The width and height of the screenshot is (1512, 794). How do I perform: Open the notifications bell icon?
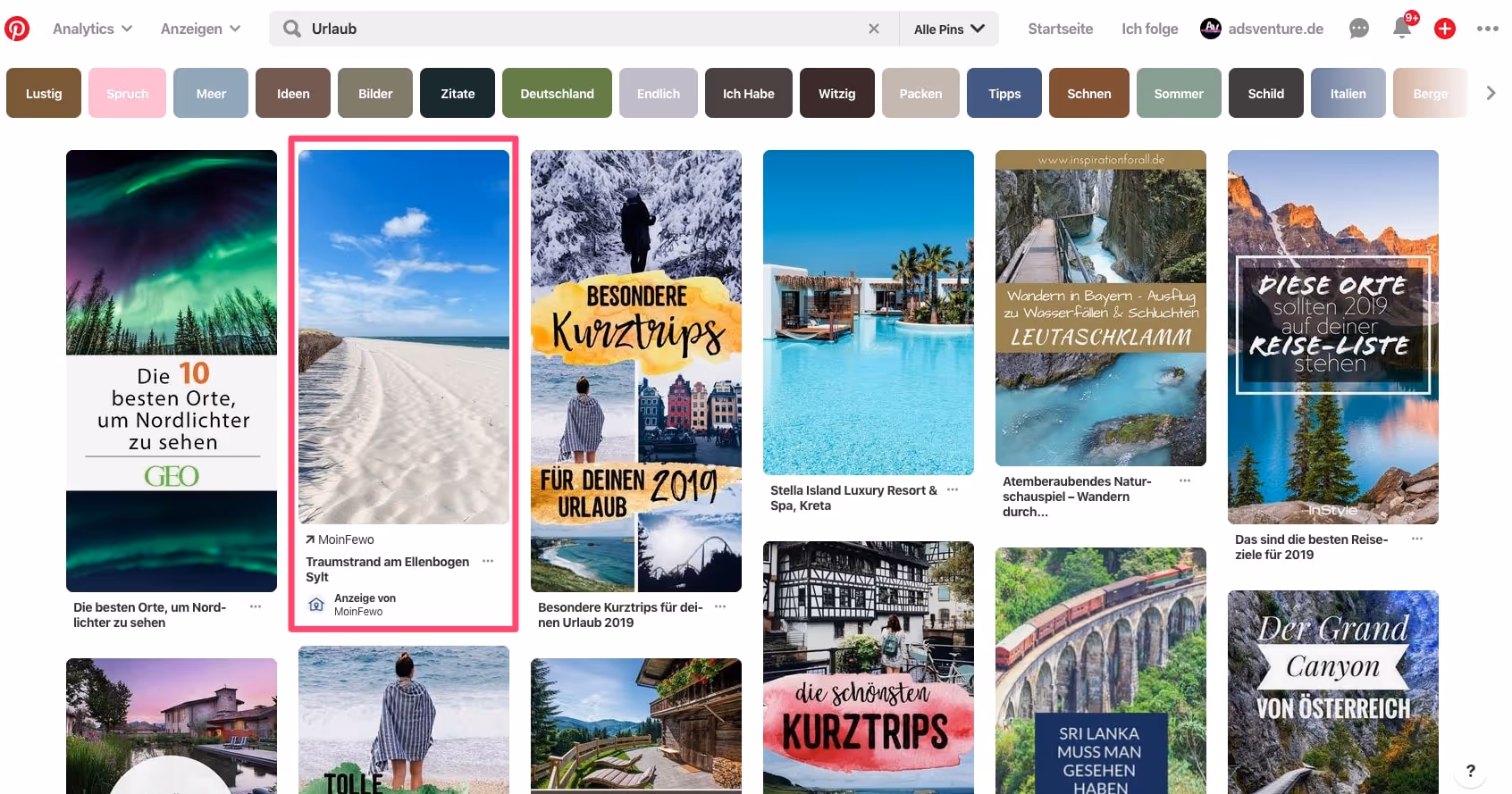pos(1402,29)
